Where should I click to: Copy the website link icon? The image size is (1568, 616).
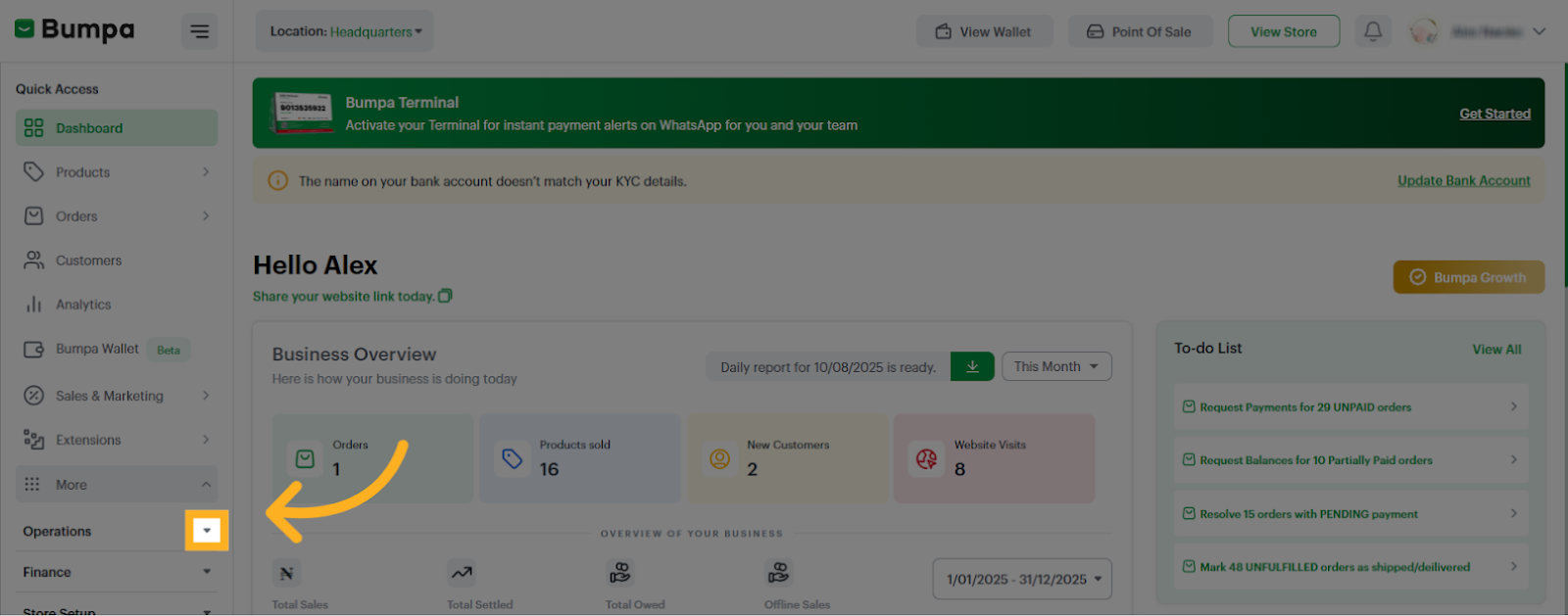[x=445, y=296]
